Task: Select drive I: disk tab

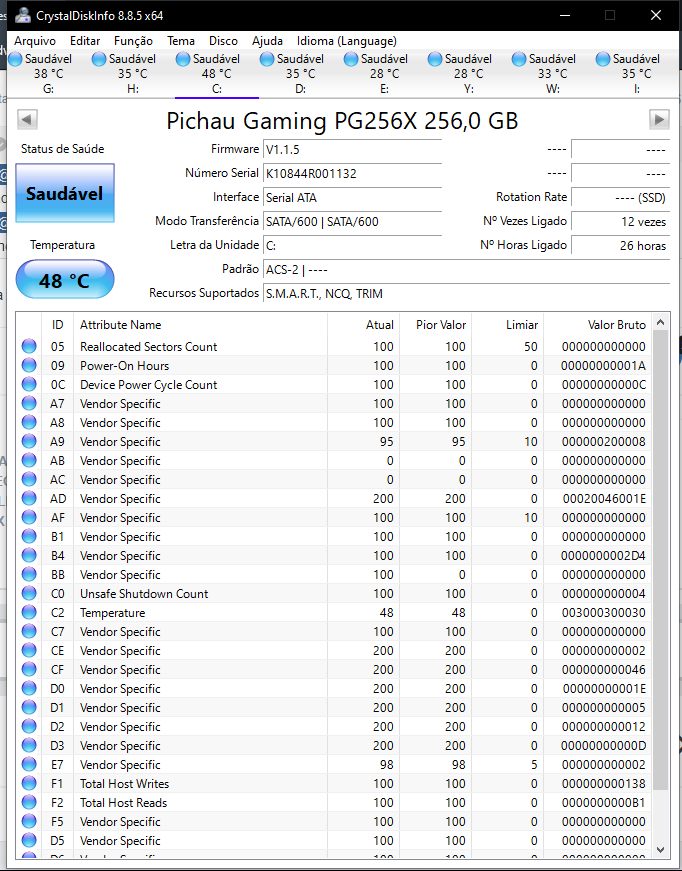Action: 636,73
